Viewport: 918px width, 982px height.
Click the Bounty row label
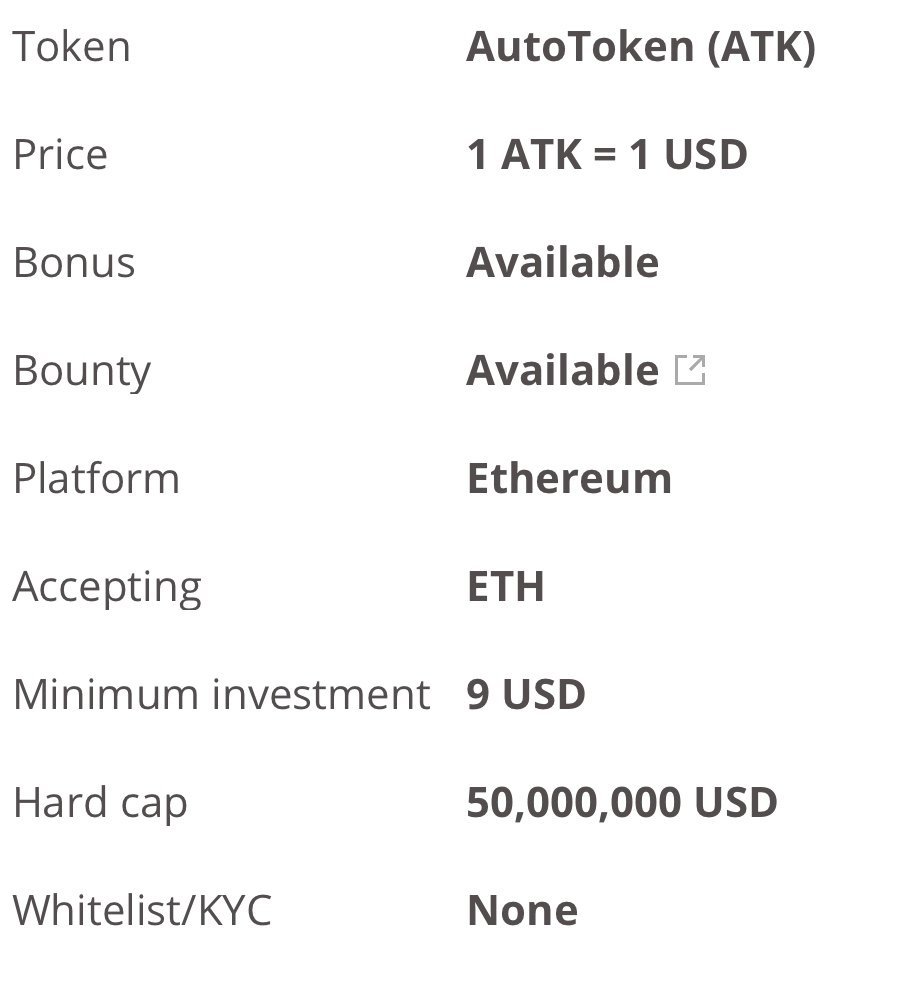[82, 371]
